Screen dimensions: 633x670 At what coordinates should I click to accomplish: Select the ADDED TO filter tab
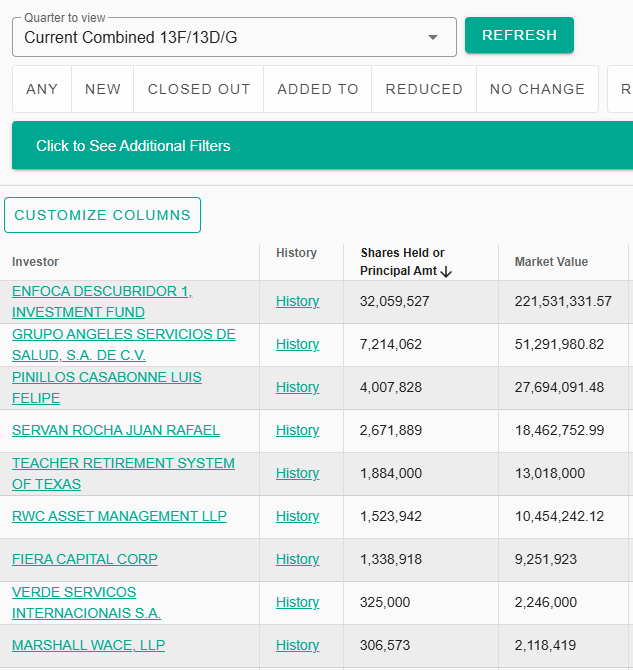pyautogui.click(x=318, y=89)
